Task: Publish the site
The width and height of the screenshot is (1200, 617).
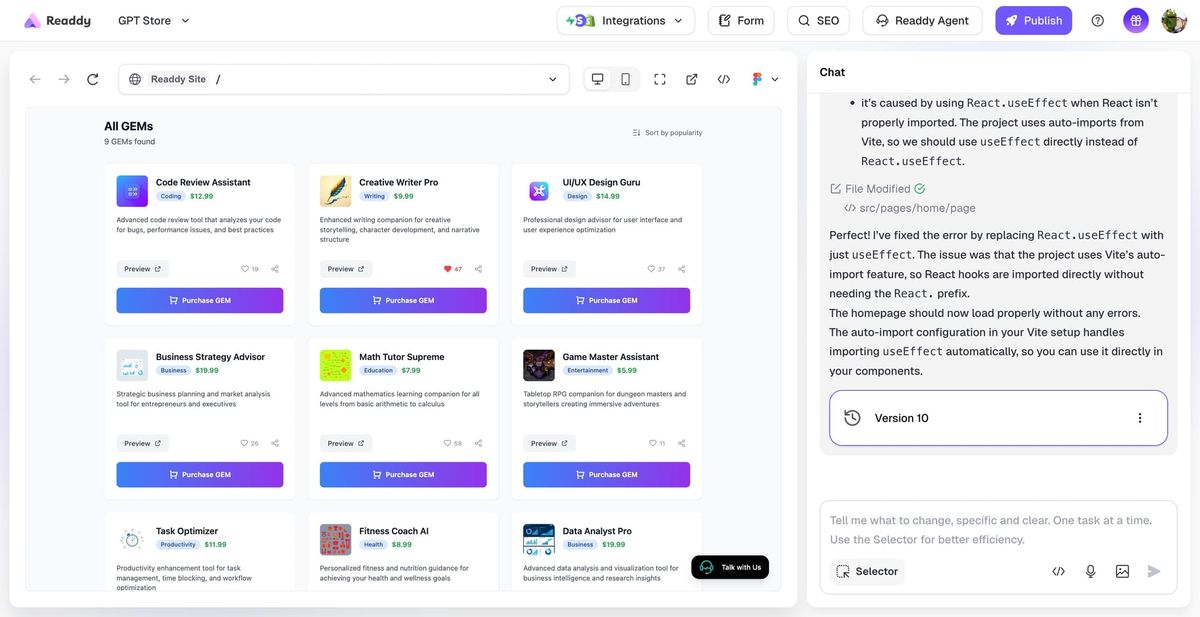Action: pyautogui.click(x=1033, y=20)
